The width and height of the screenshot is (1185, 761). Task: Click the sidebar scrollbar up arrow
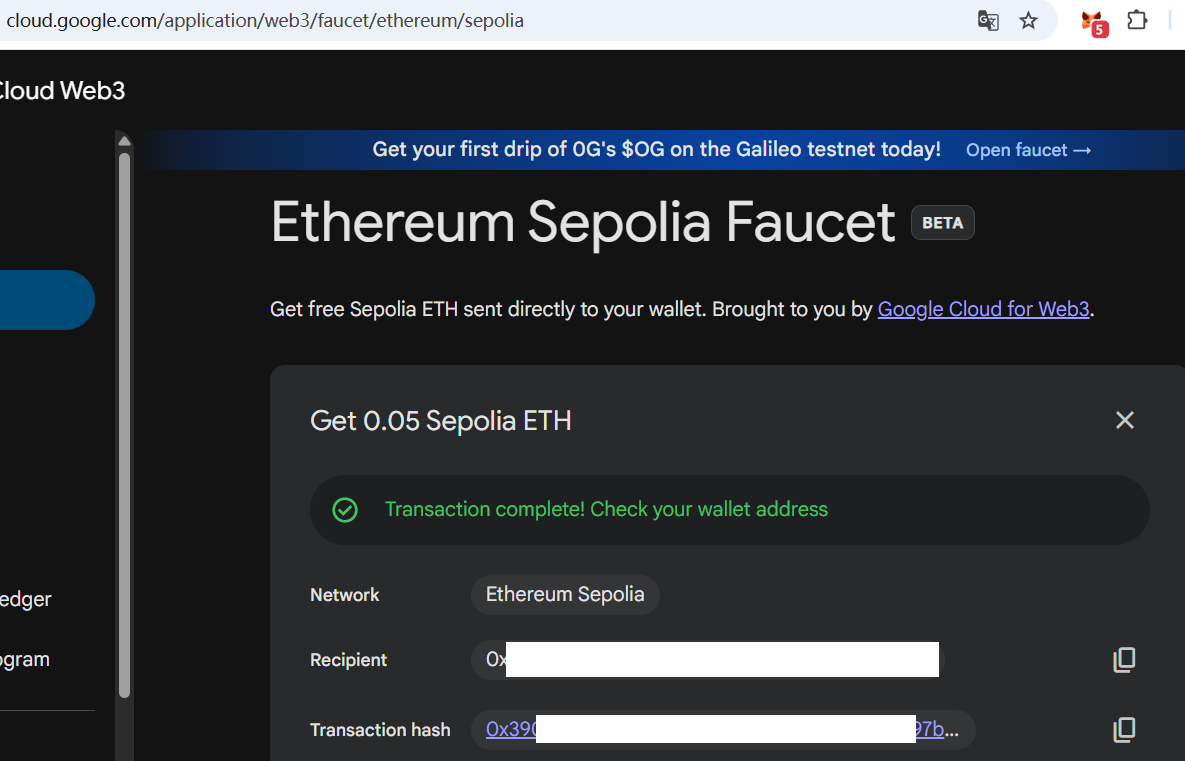(x=124, y=139)
